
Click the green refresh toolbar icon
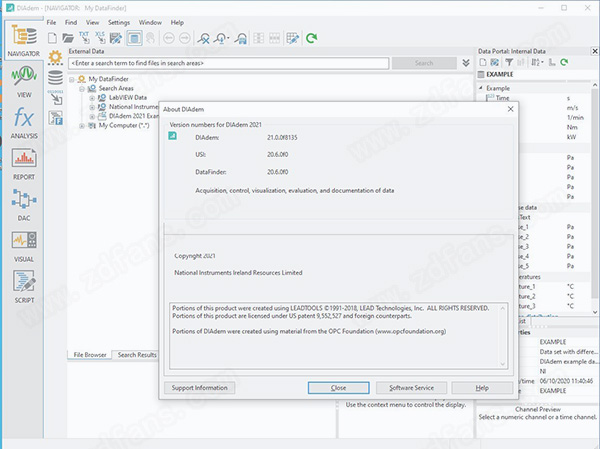tap(312, 38)
